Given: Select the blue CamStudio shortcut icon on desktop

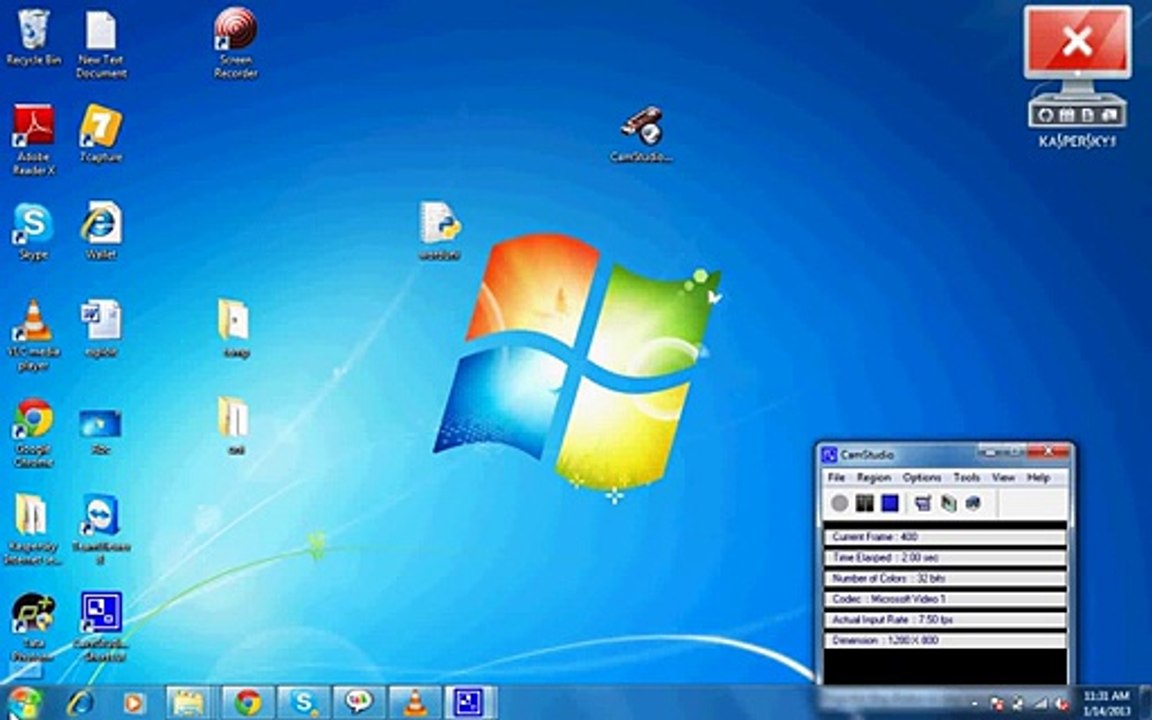Looking at the screenshot, I should 101,628.
